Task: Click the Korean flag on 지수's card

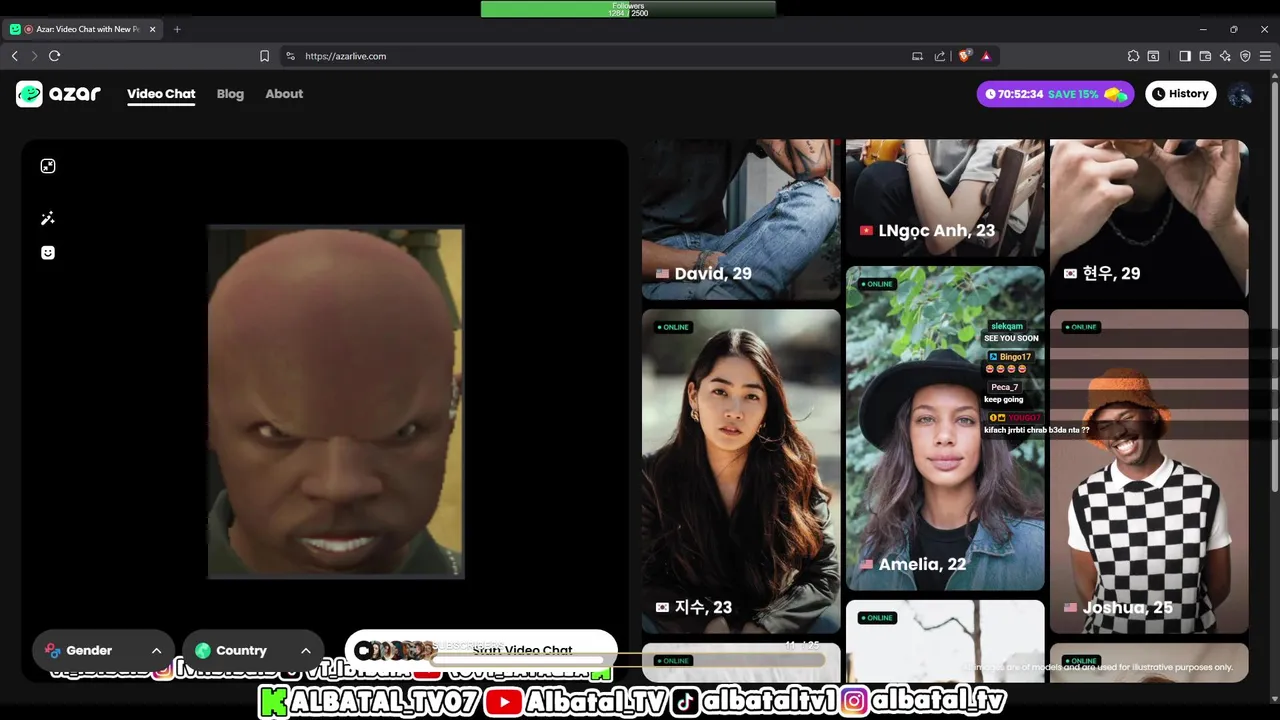Action: coord(662,608)
